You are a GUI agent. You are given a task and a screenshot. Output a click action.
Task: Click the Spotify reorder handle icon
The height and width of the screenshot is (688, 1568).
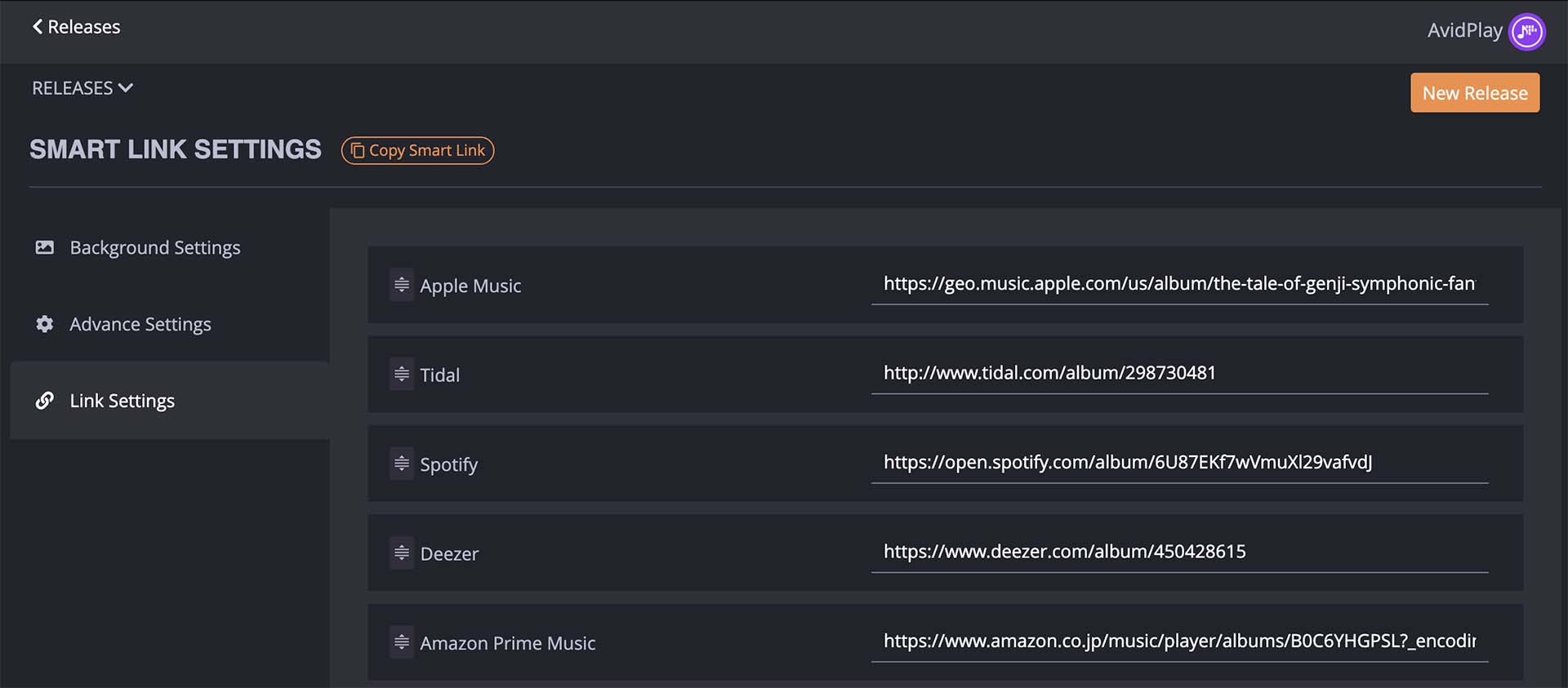click(401, 464)
